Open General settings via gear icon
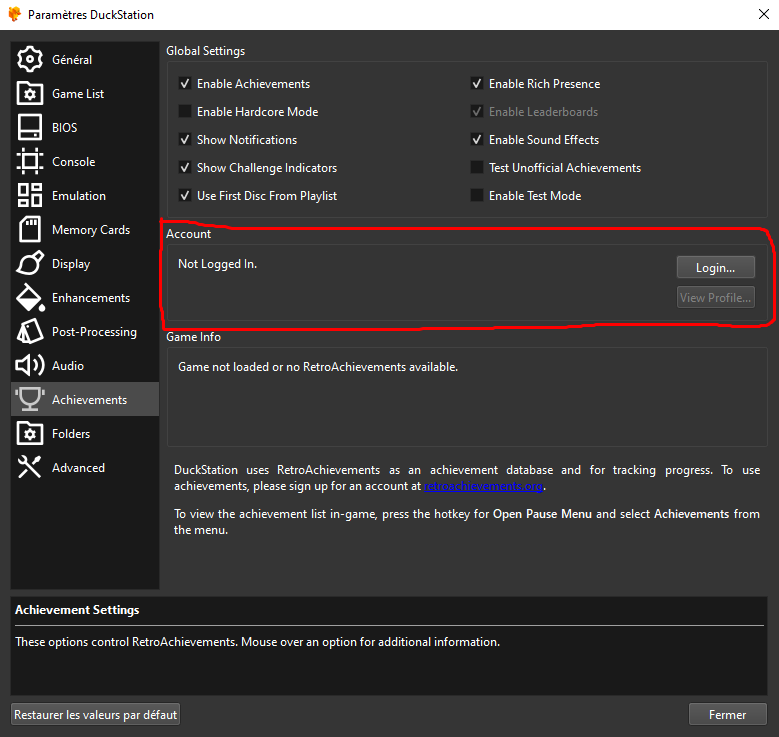 coord(30,59)
